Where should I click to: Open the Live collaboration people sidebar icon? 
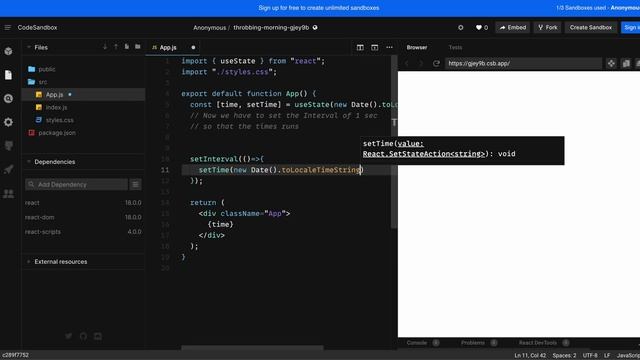coord(8,193)
